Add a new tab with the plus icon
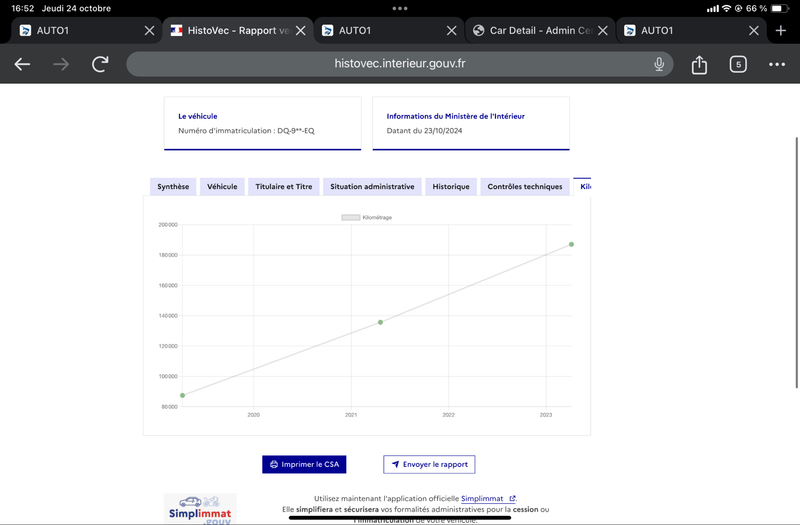The image size is (800, 525). (780, 31)
